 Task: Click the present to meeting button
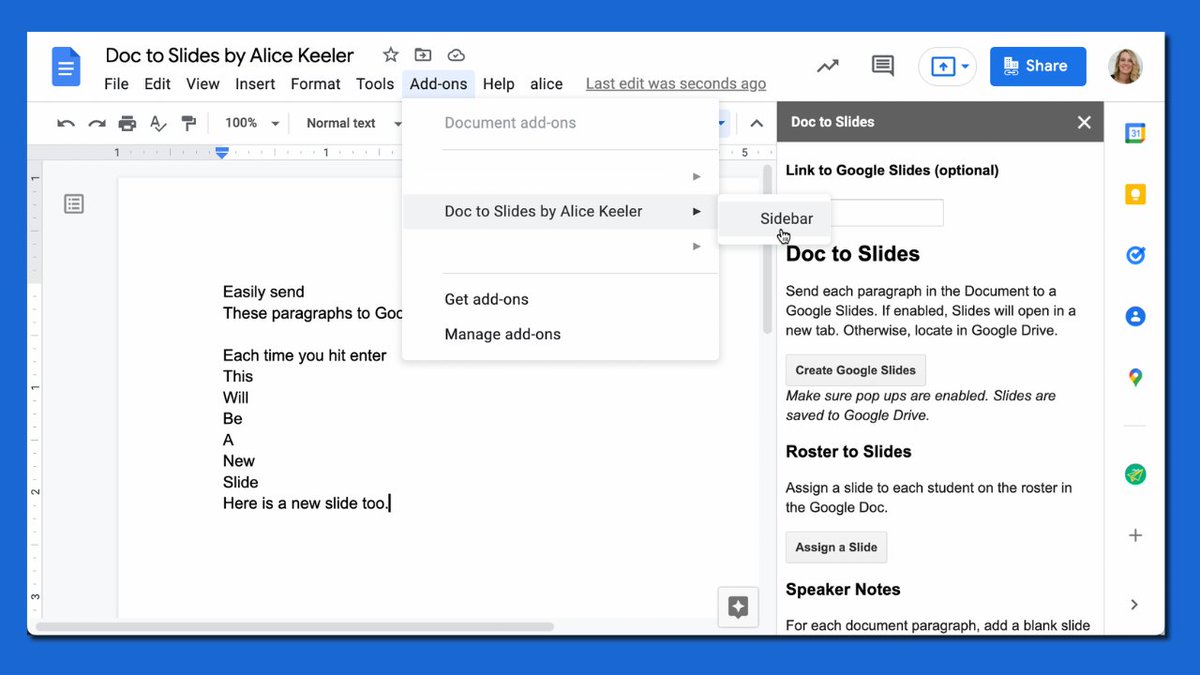[947, 66]
